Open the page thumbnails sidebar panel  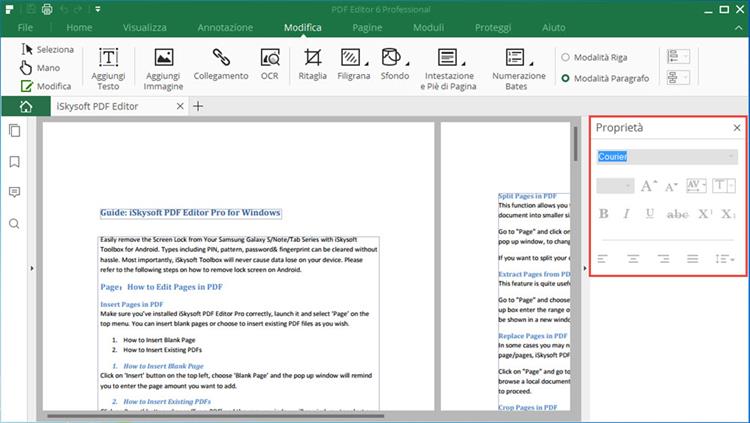tap(15, 130)
